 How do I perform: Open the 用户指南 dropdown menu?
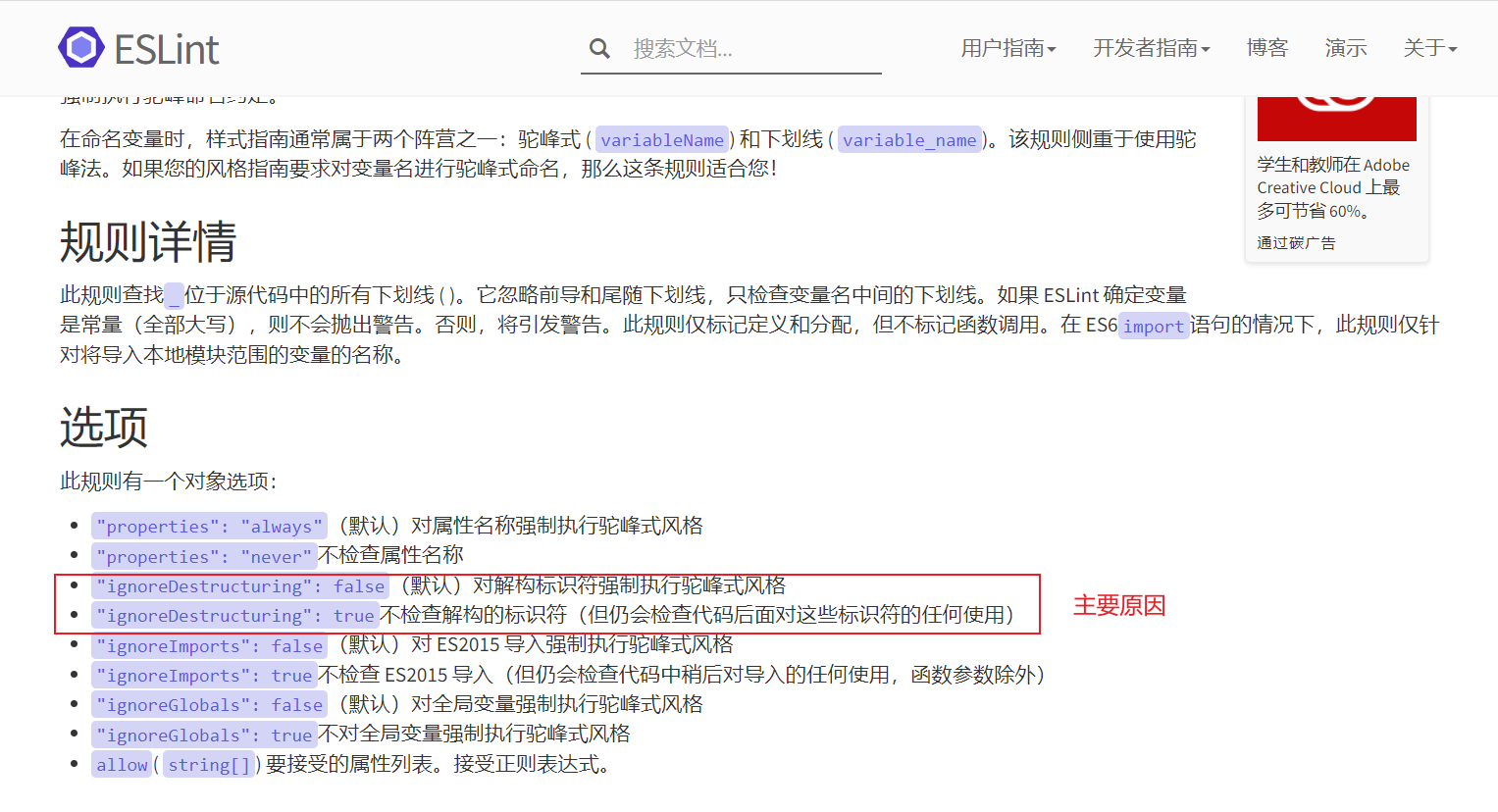pos(1008,48)
